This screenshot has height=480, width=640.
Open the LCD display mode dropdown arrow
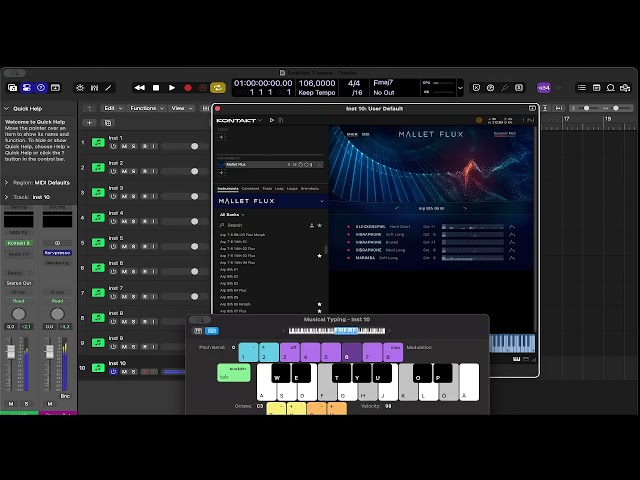[460, 88]
